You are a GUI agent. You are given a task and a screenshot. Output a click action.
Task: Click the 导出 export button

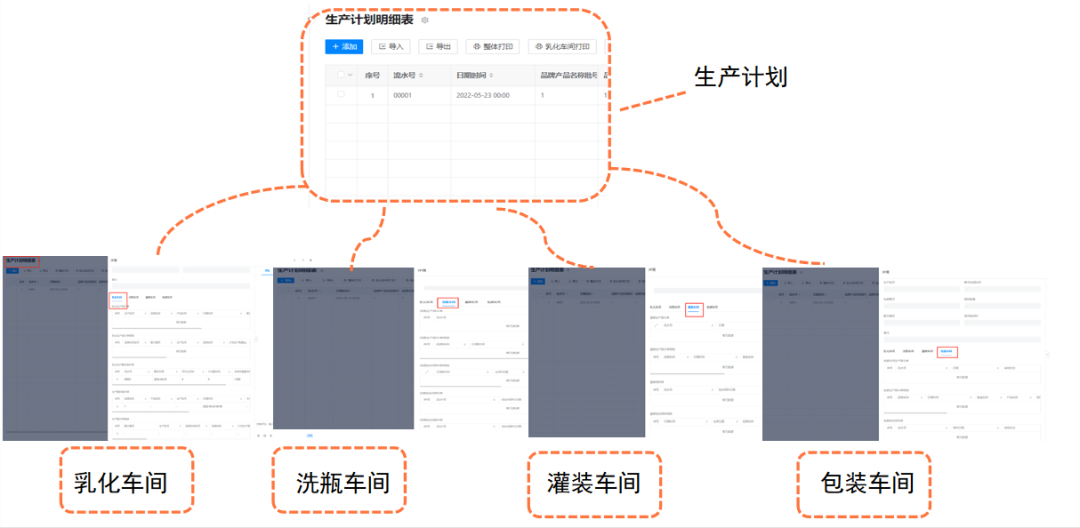pos(438,47)
